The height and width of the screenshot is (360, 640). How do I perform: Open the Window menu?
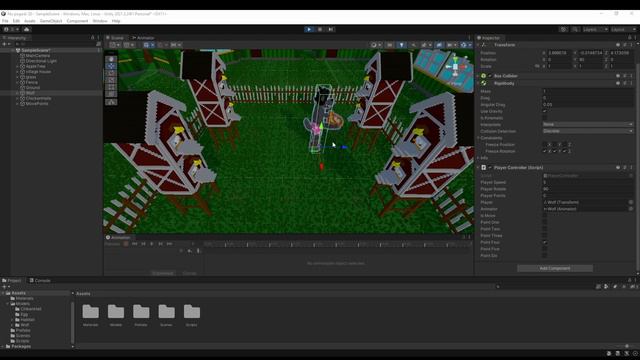100,21
